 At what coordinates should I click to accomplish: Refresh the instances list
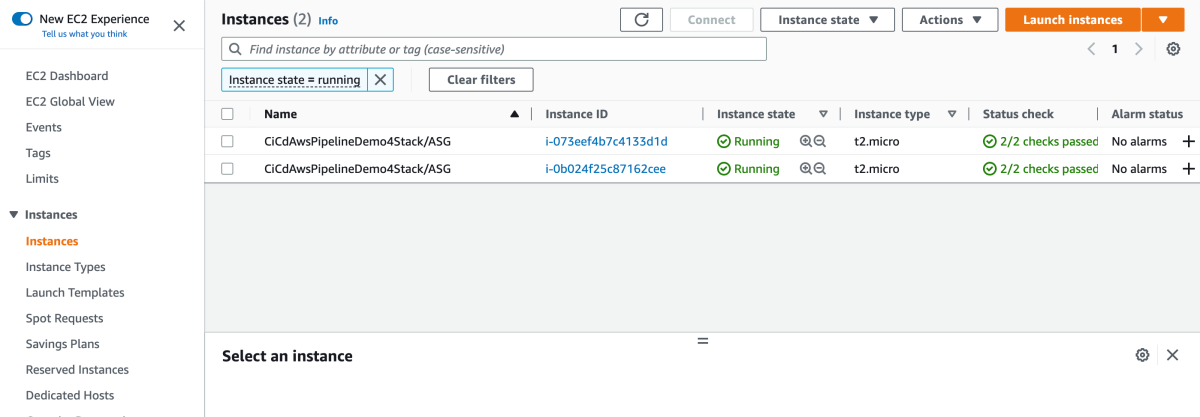(x=641, y=20)
